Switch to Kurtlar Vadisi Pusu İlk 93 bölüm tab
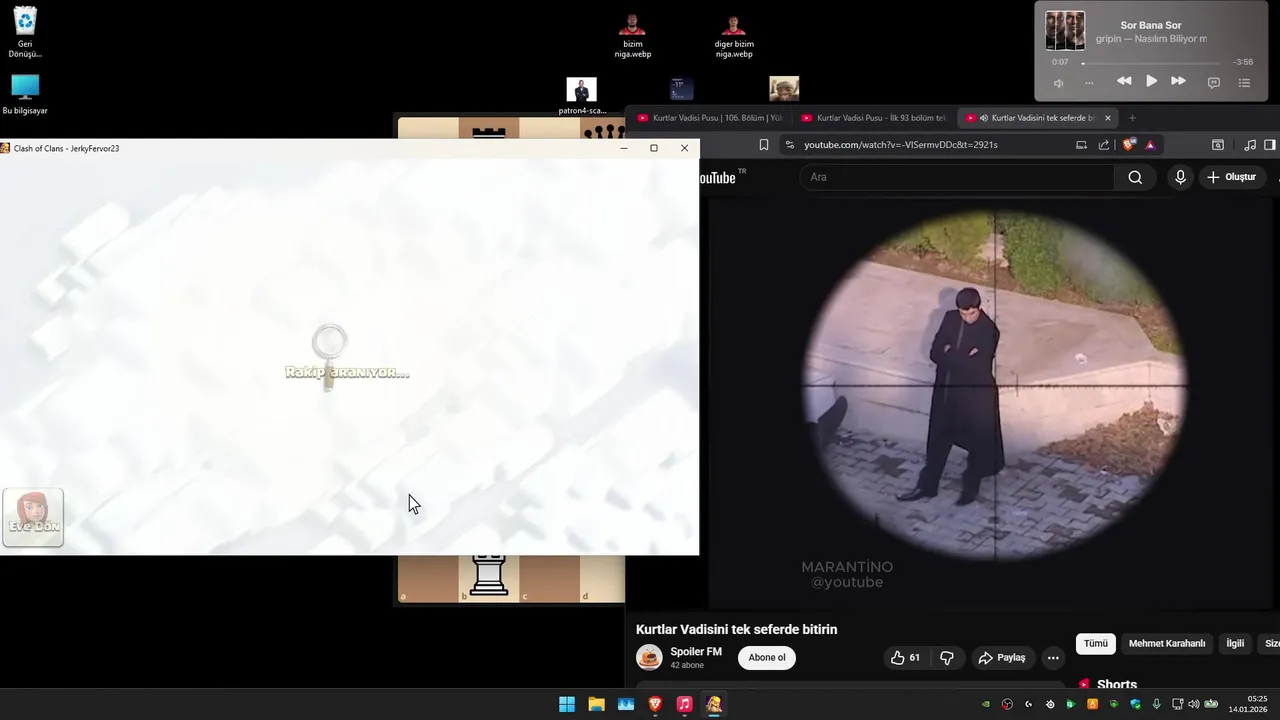Screen dimensions: 1280x720 [874, 118]
